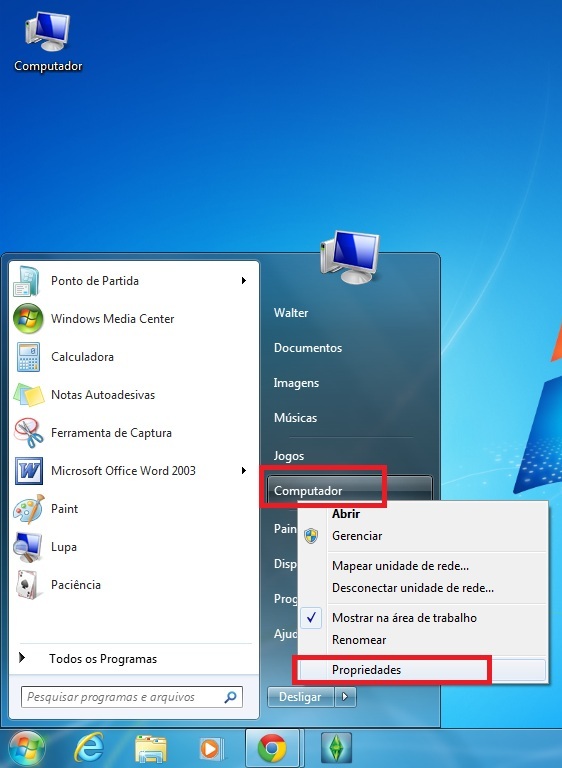Choose Gerenciar from context menu
This screenshot has width=562, height=768.
click(357, 536)
